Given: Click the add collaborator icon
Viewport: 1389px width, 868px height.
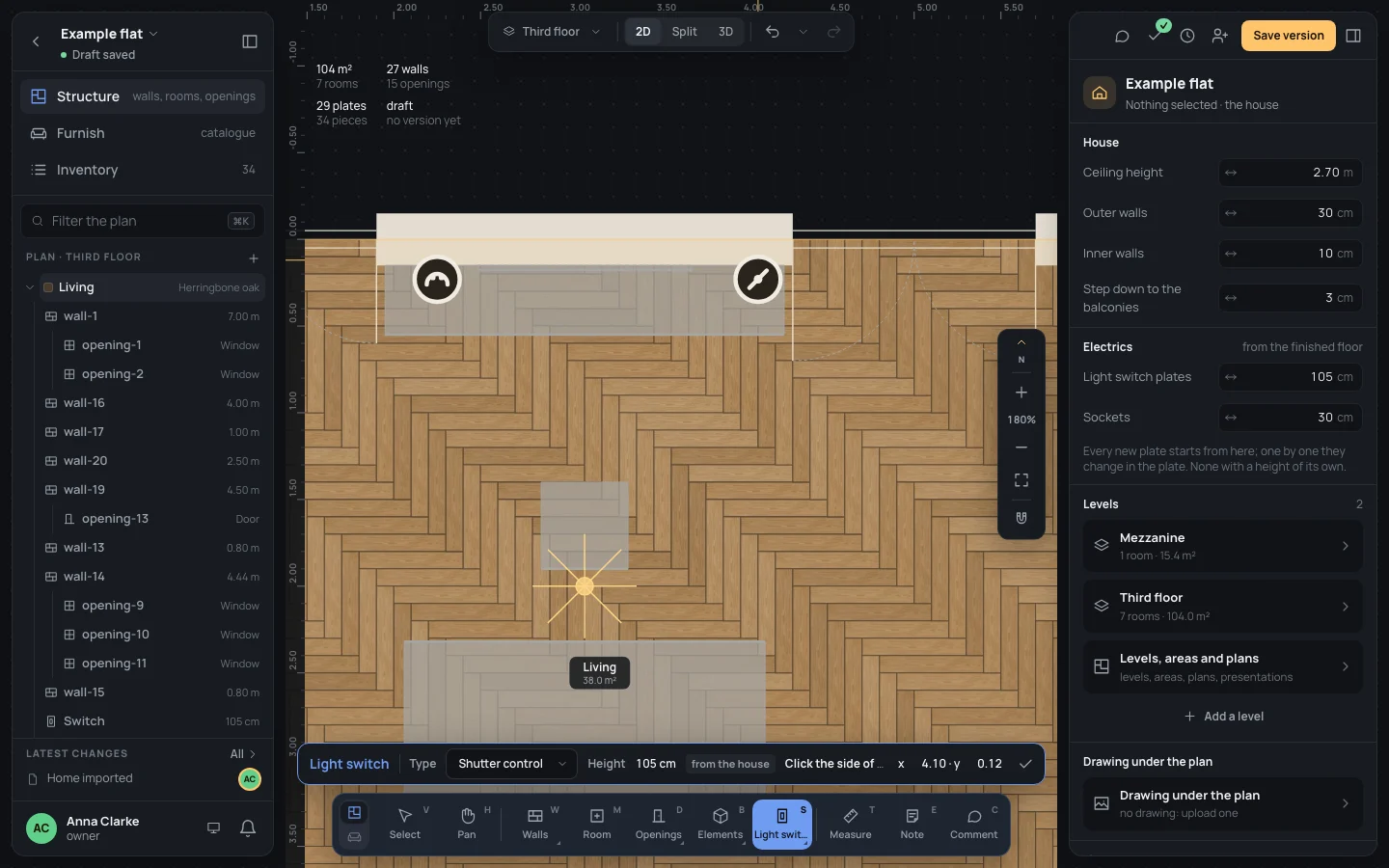Looking at the screenshot, I should tap(1220, 36).
